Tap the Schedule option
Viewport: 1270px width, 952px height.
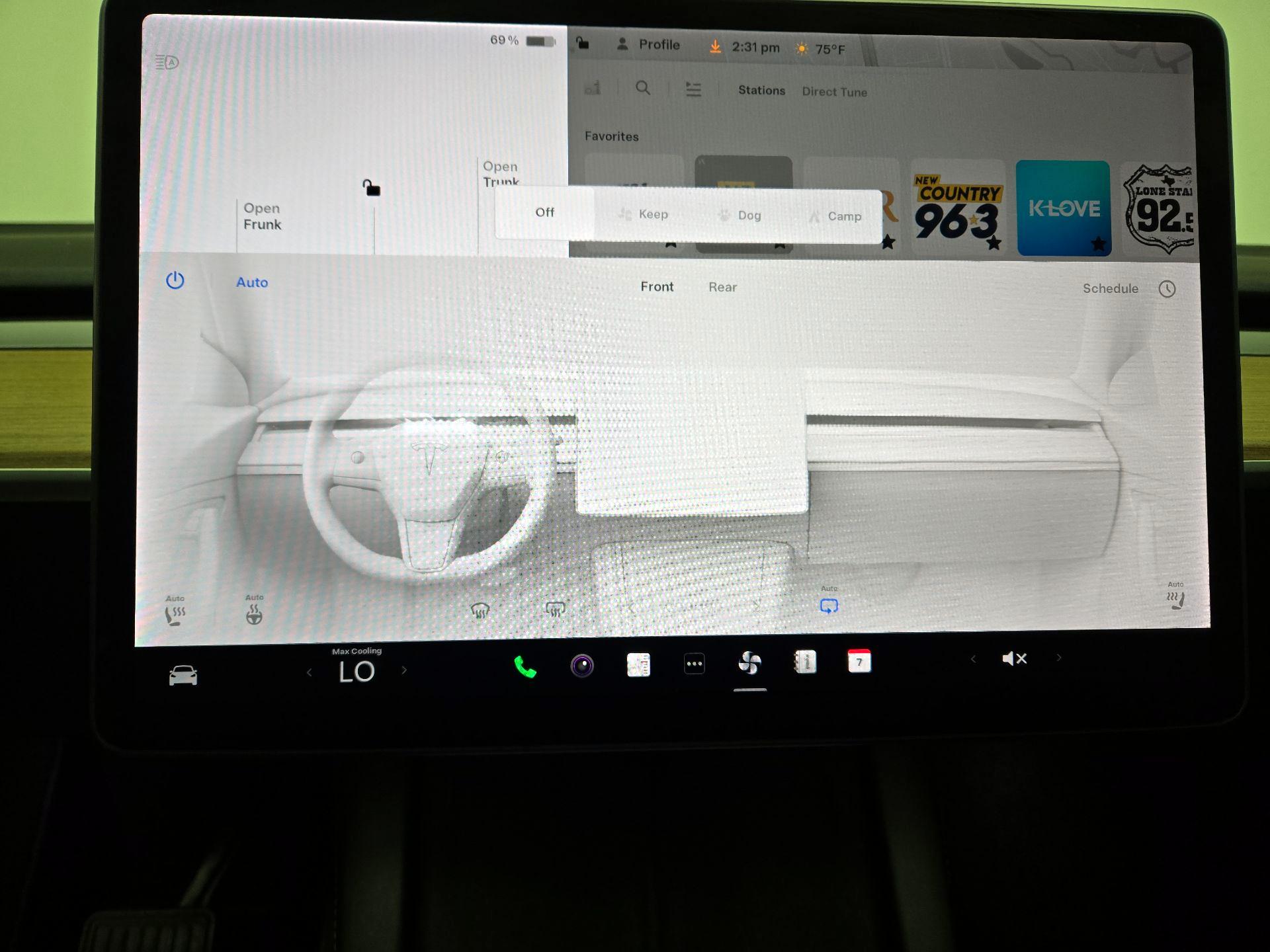[1110, 288]
